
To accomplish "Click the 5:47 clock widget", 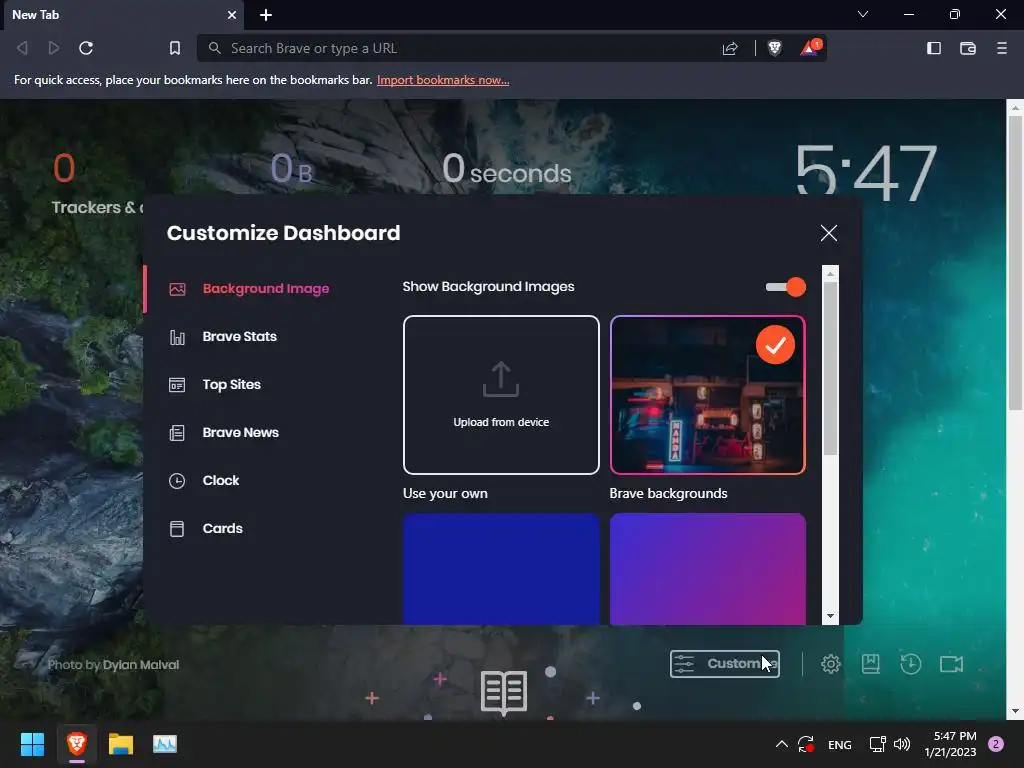I will coord(867,172).
